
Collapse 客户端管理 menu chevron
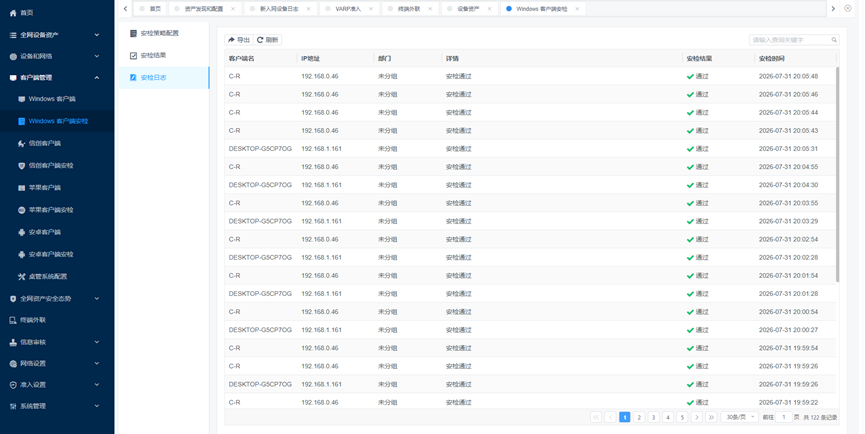coord(97,78)
